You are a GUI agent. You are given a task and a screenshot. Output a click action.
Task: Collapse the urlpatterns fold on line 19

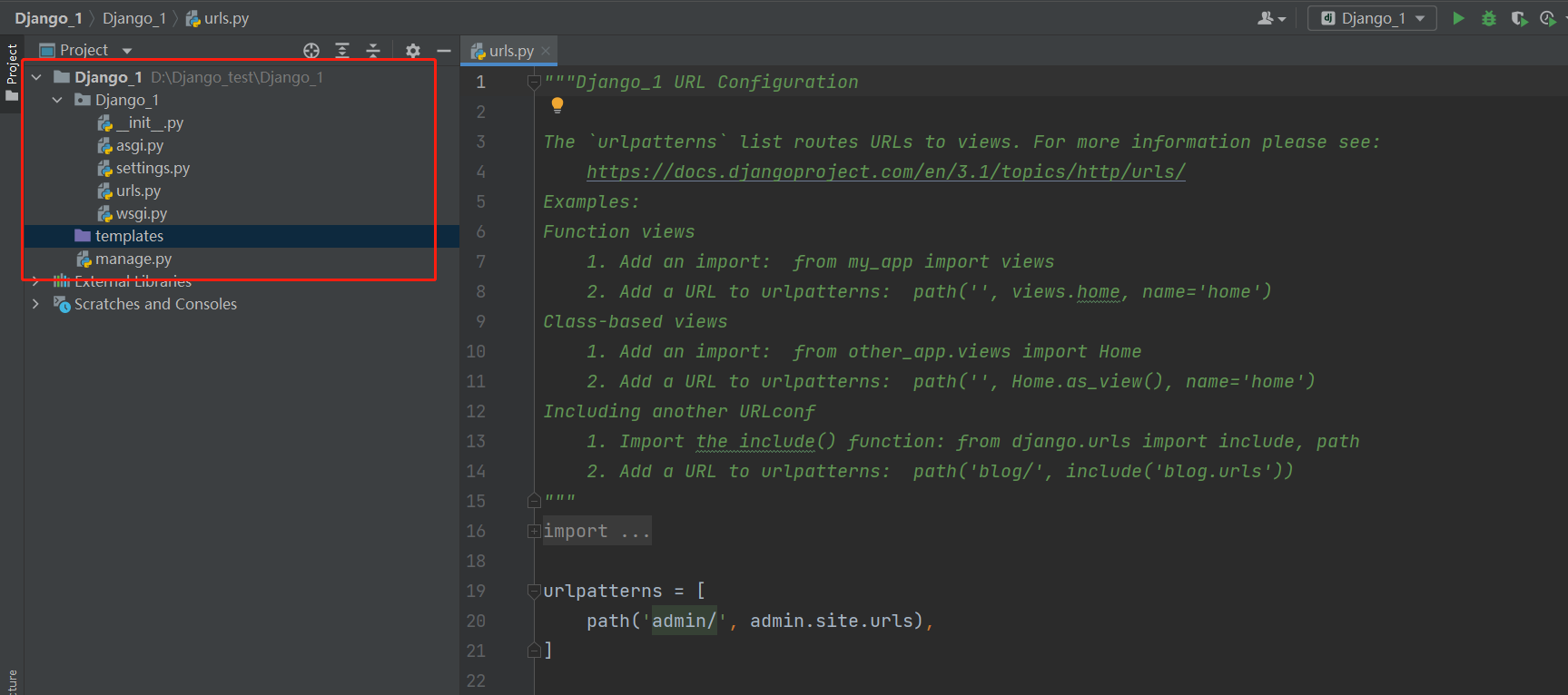[534, 591]
